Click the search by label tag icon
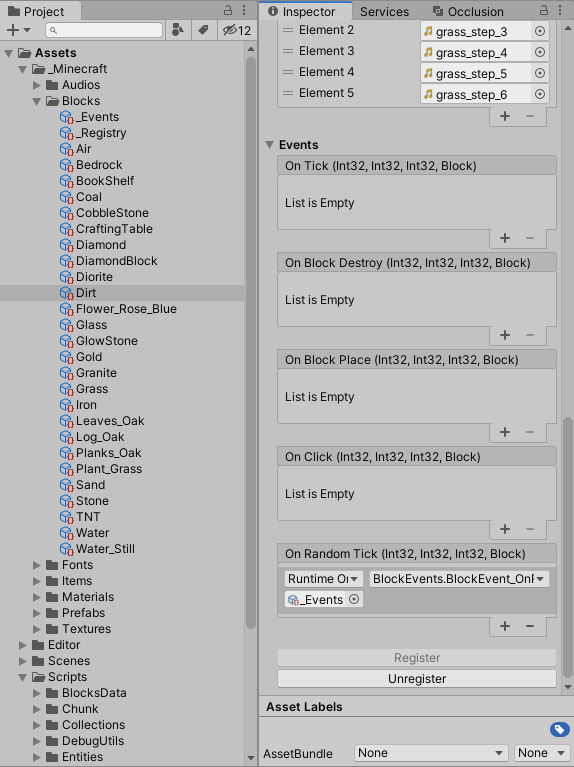This screenshot has width=574, height=767. 203,30
